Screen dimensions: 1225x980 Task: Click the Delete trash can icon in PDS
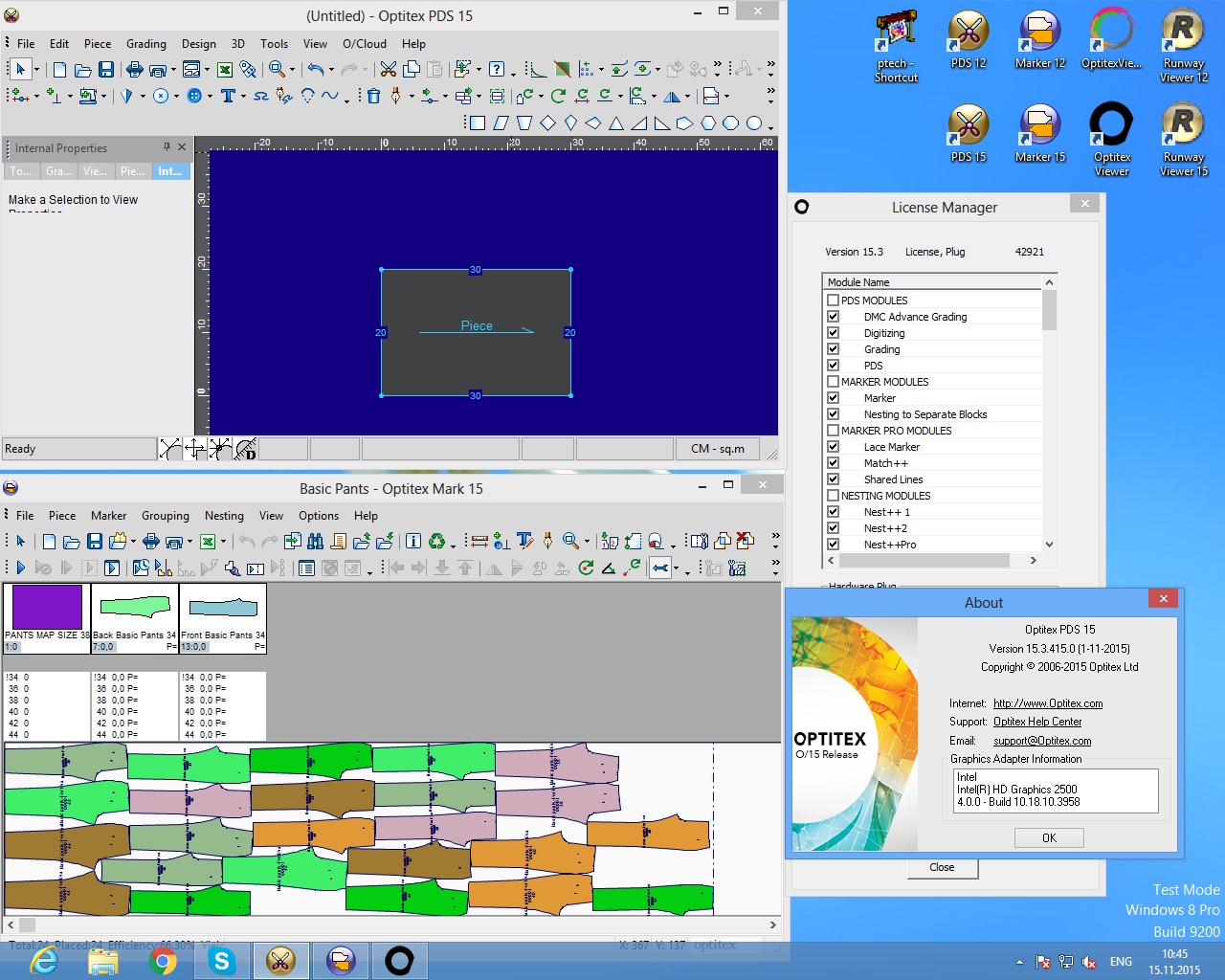(x=373, y=96)
